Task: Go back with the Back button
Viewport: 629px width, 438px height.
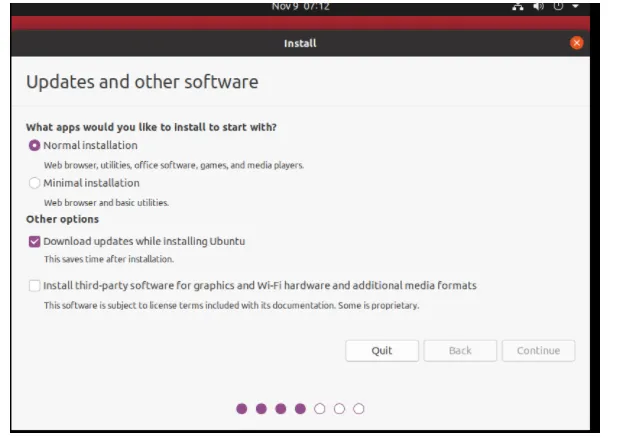Action: pos(460,351)
